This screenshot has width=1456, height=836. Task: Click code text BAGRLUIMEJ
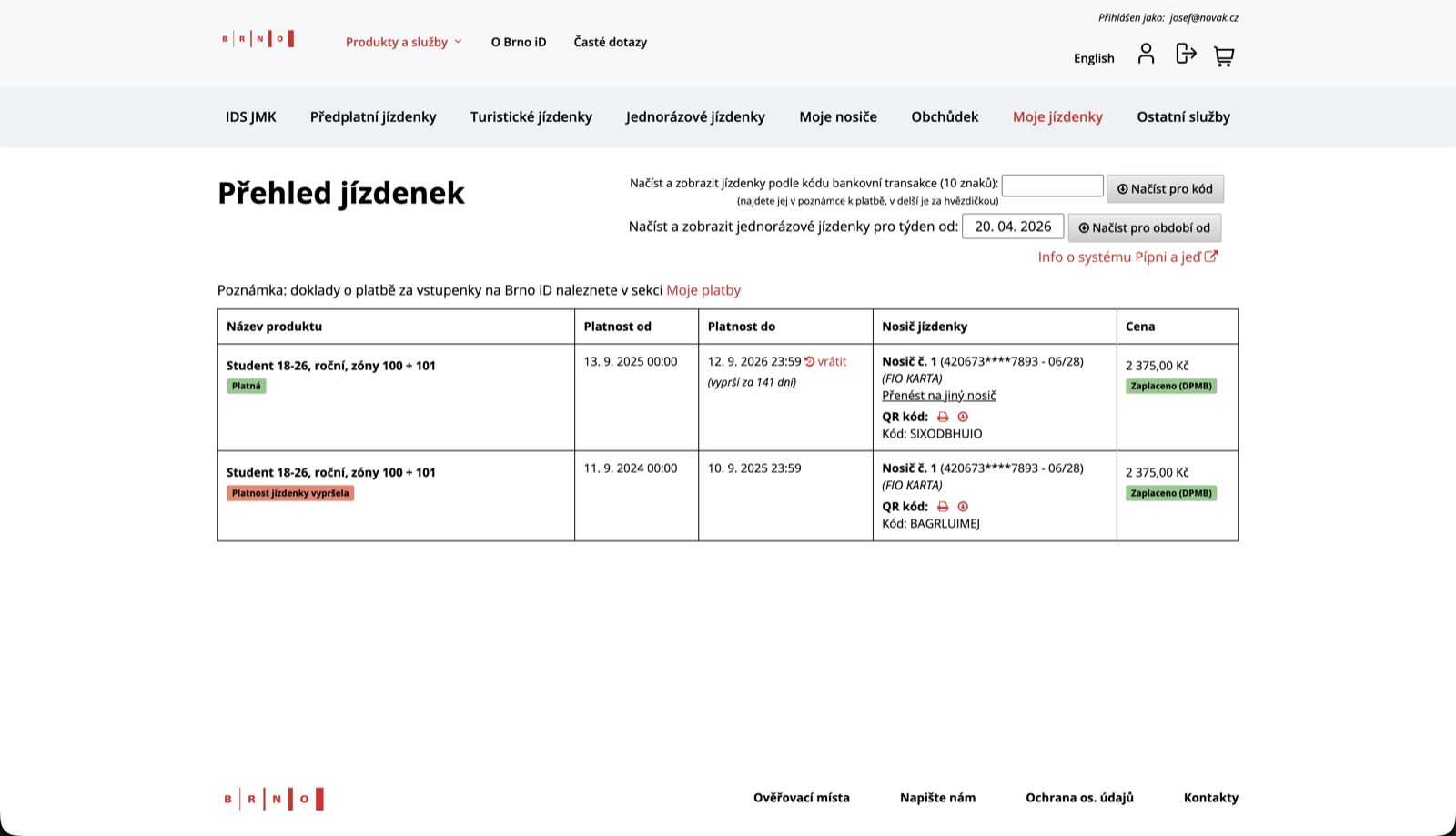(x=945, y=524)
